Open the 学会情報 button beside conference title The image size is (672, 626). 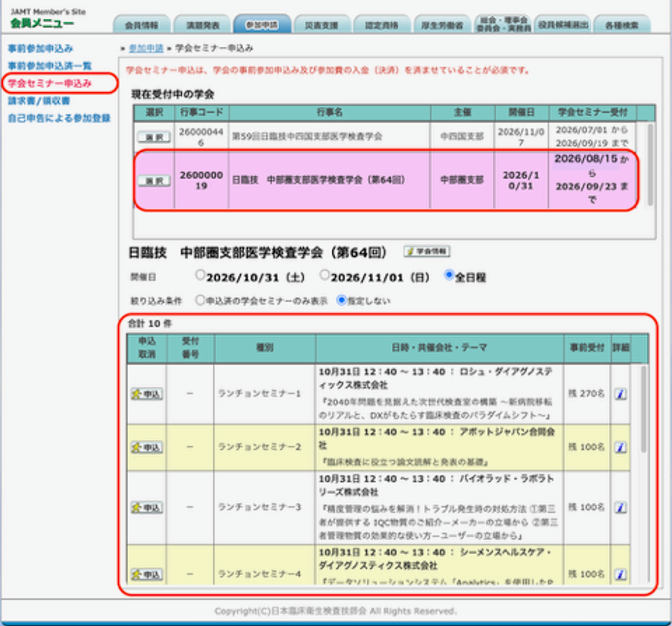427,251
